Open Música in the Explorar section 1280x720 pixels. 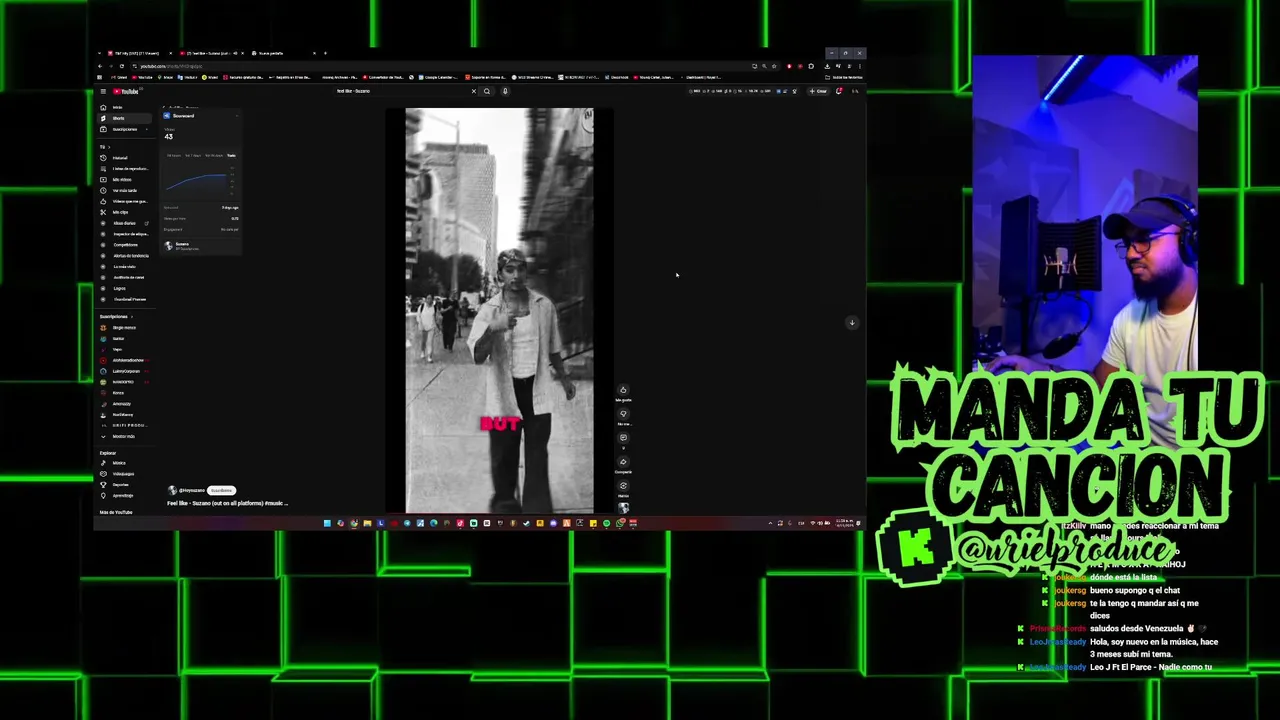124,463
